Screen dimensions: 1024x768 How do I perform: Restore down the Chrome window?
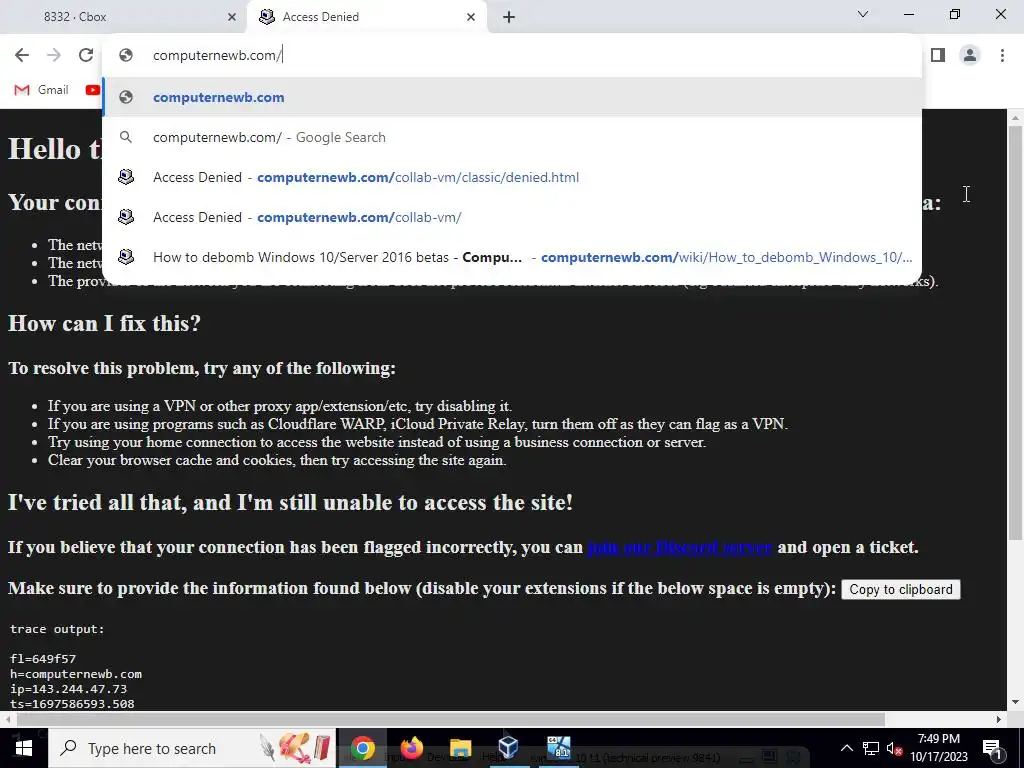955,14
